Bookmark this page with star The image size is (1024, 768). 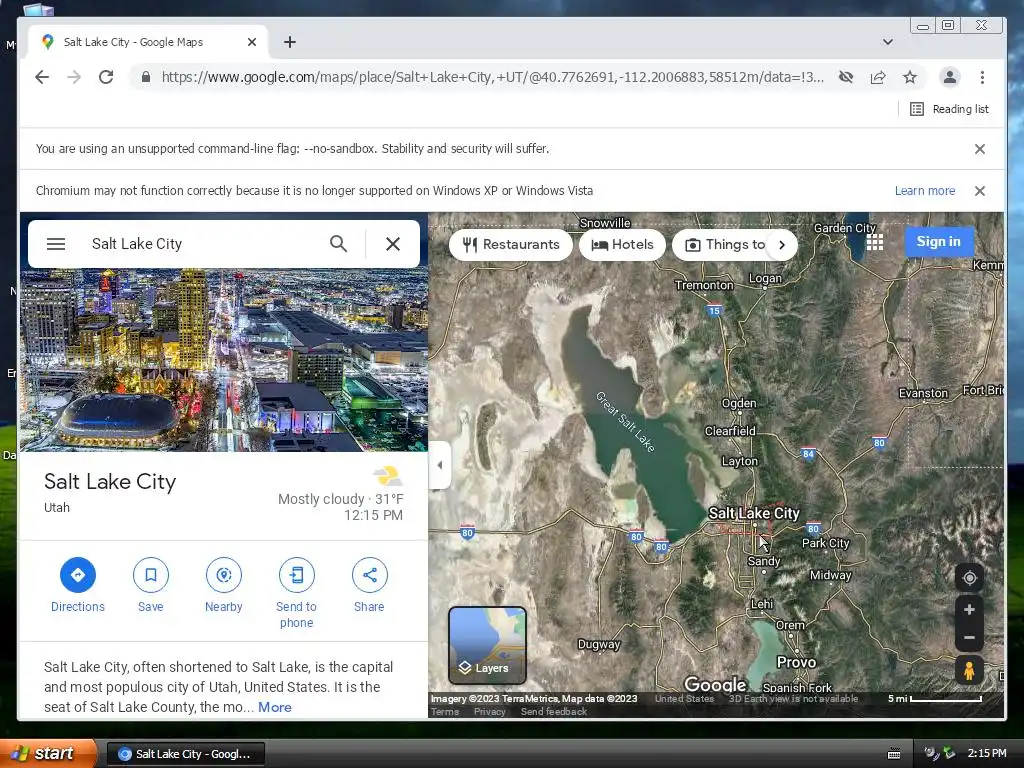910,77
